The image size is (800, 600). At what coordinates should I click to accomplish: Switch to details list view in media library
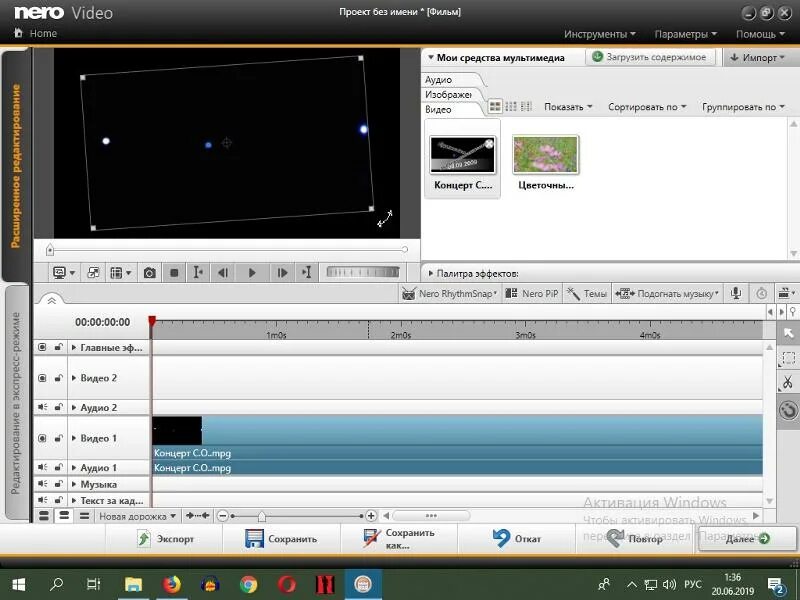pyautogui.click(x=526, y=106)
